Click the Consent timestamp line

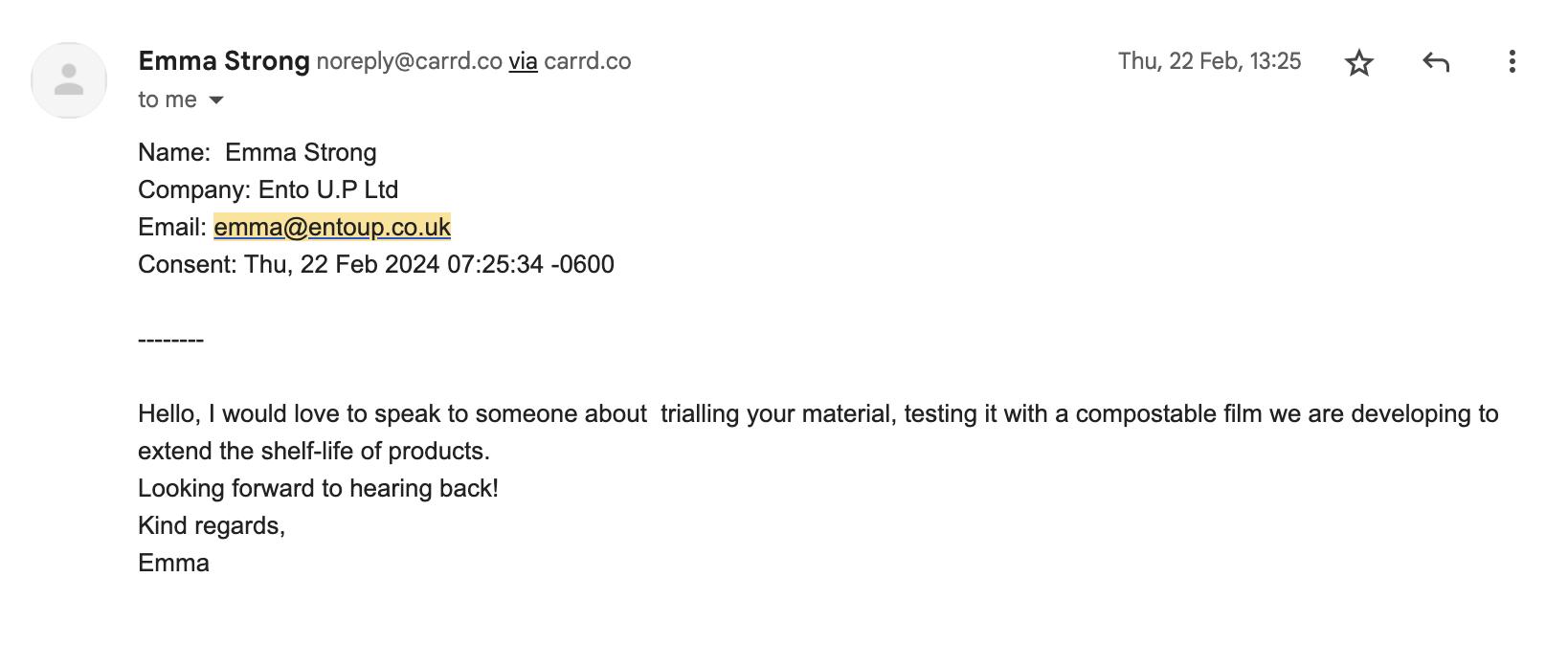point(376,264)
